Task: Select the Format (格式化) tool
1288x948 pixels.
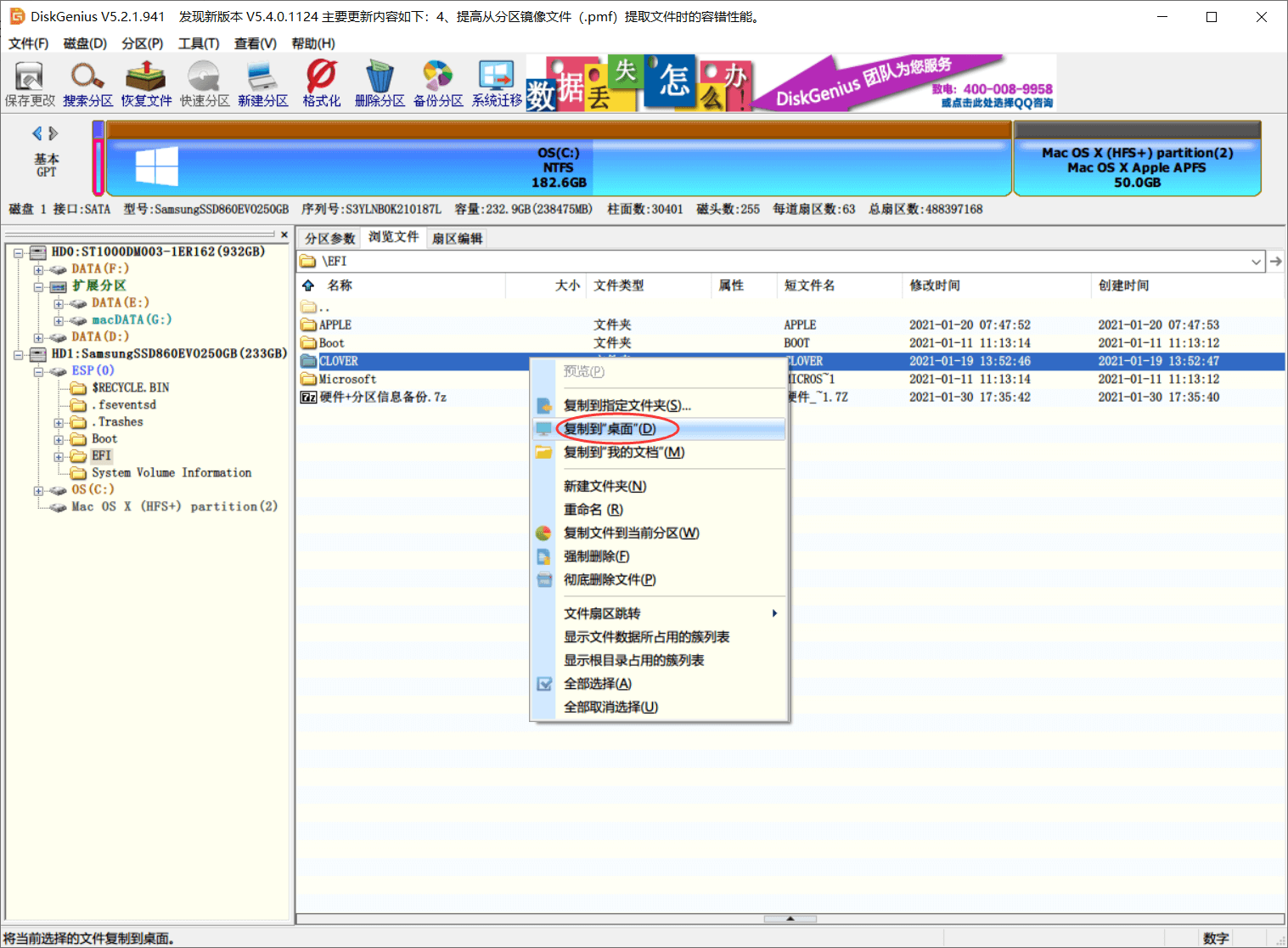Action: [322, 83]
